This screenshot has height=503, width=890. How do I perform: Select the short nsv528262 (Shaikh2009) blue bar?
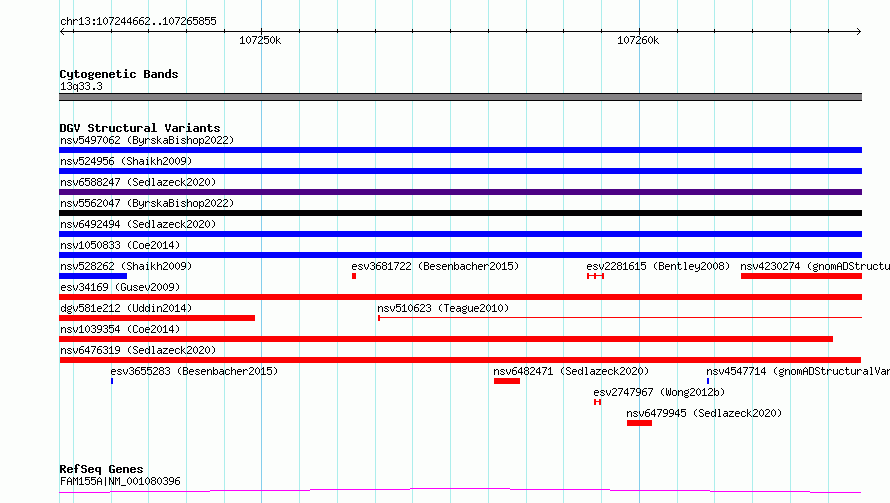click(x=93, y=276)
